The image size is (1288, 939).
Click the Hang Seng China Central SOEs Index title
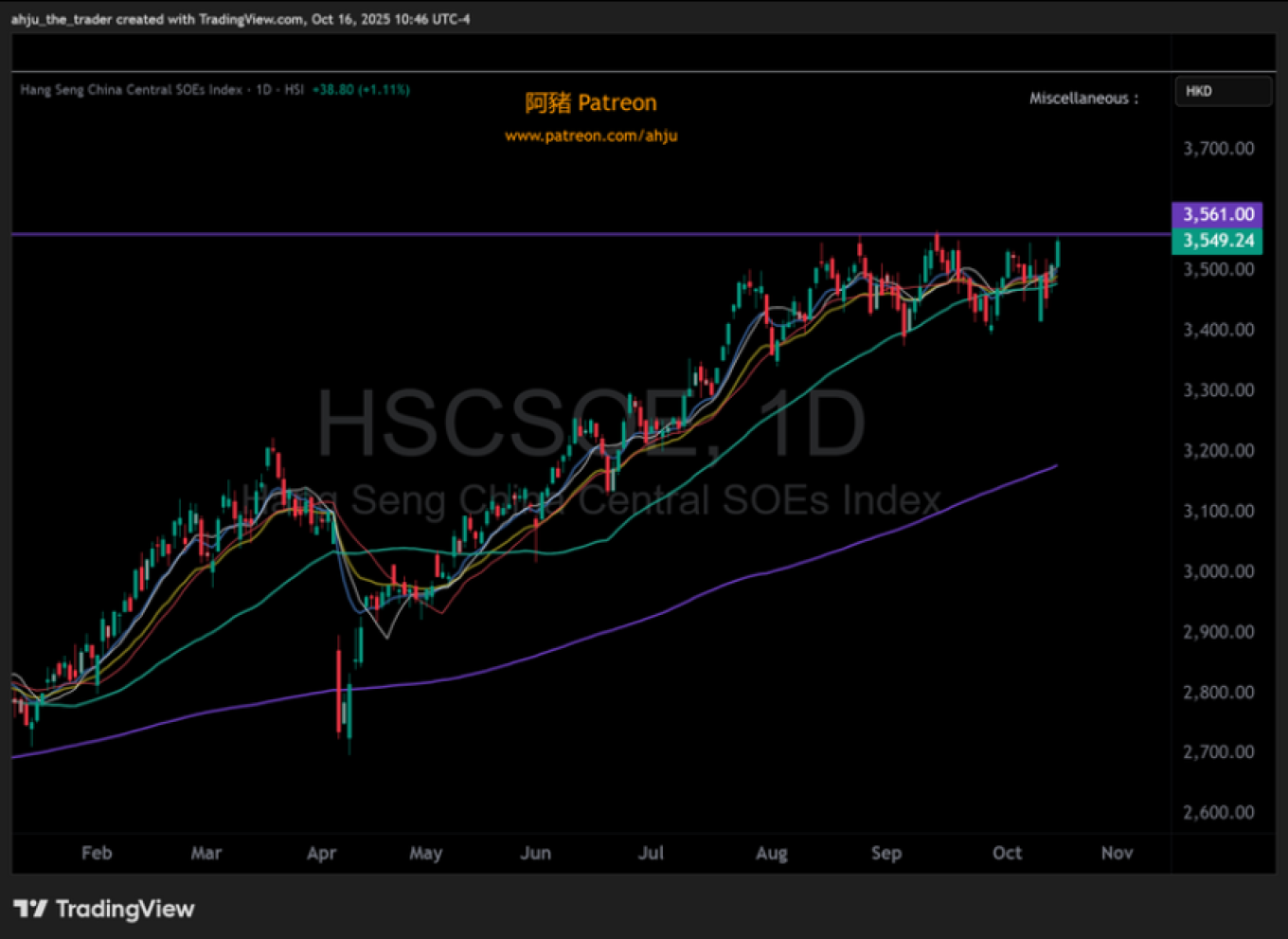pyautogui.click(x=131, y=90)
